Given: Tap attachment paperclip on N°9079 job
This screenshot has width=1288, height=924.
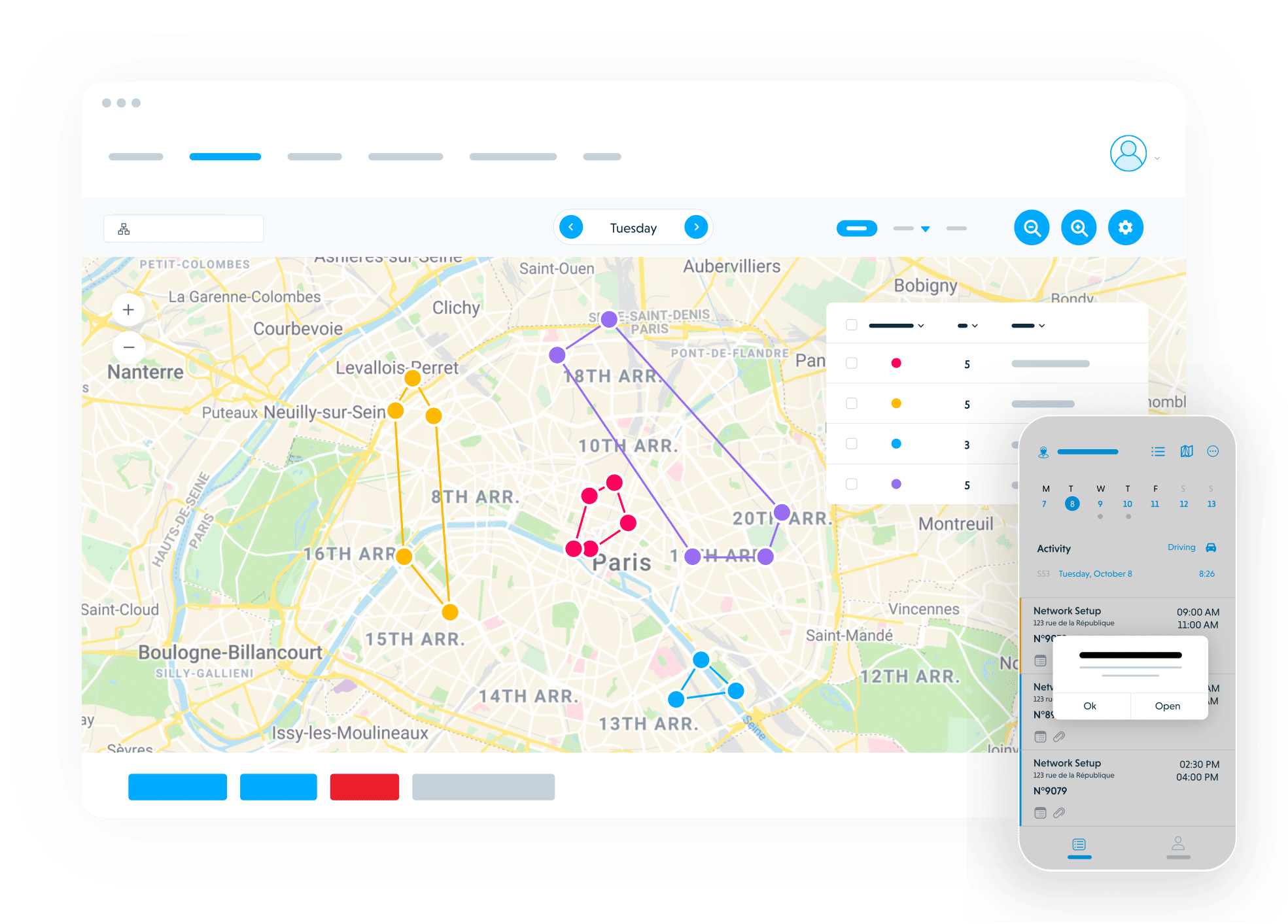Looking at the screenshot, I should click(x=1059, y=813).
